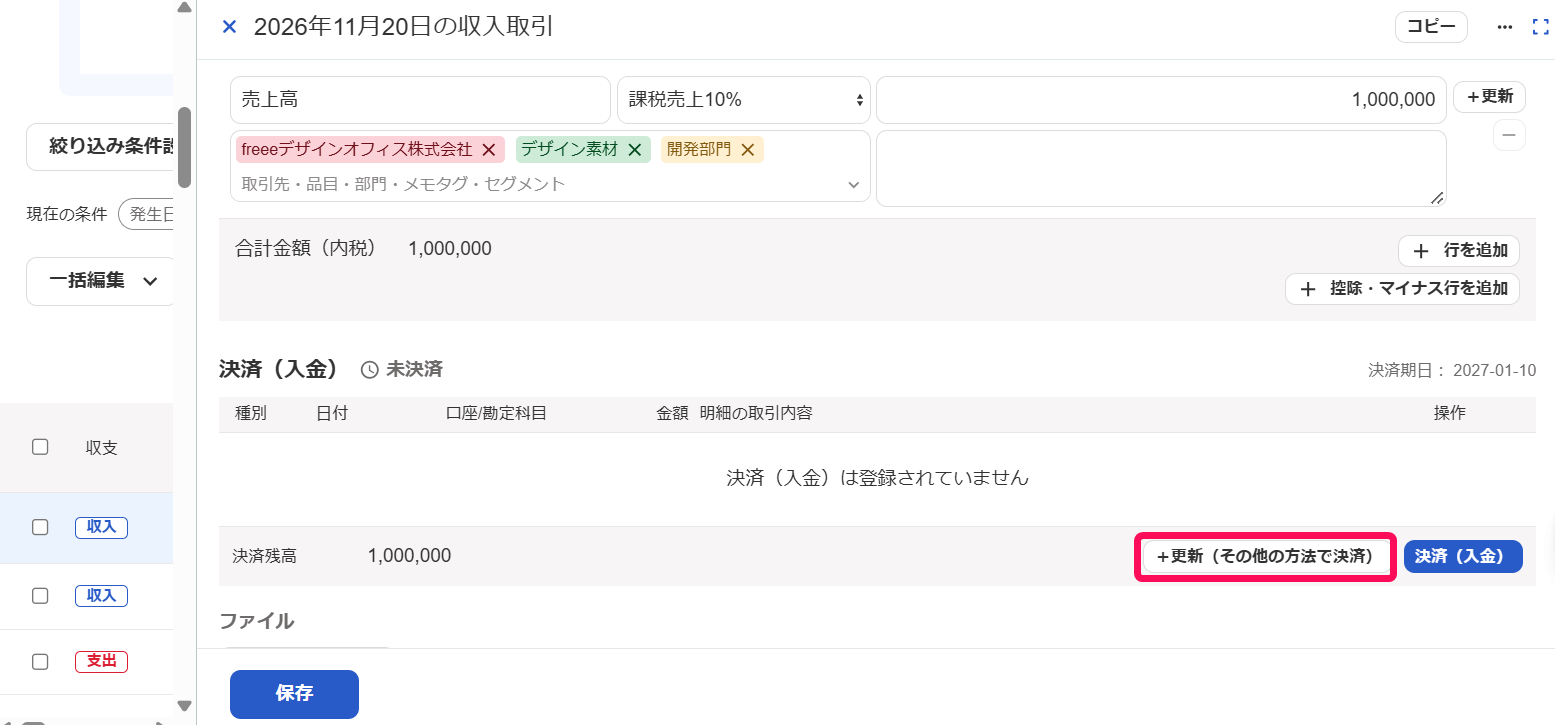1555x725 pixels.
Task: Open the 一括編集 dropdown
Action: click(101, 281)
